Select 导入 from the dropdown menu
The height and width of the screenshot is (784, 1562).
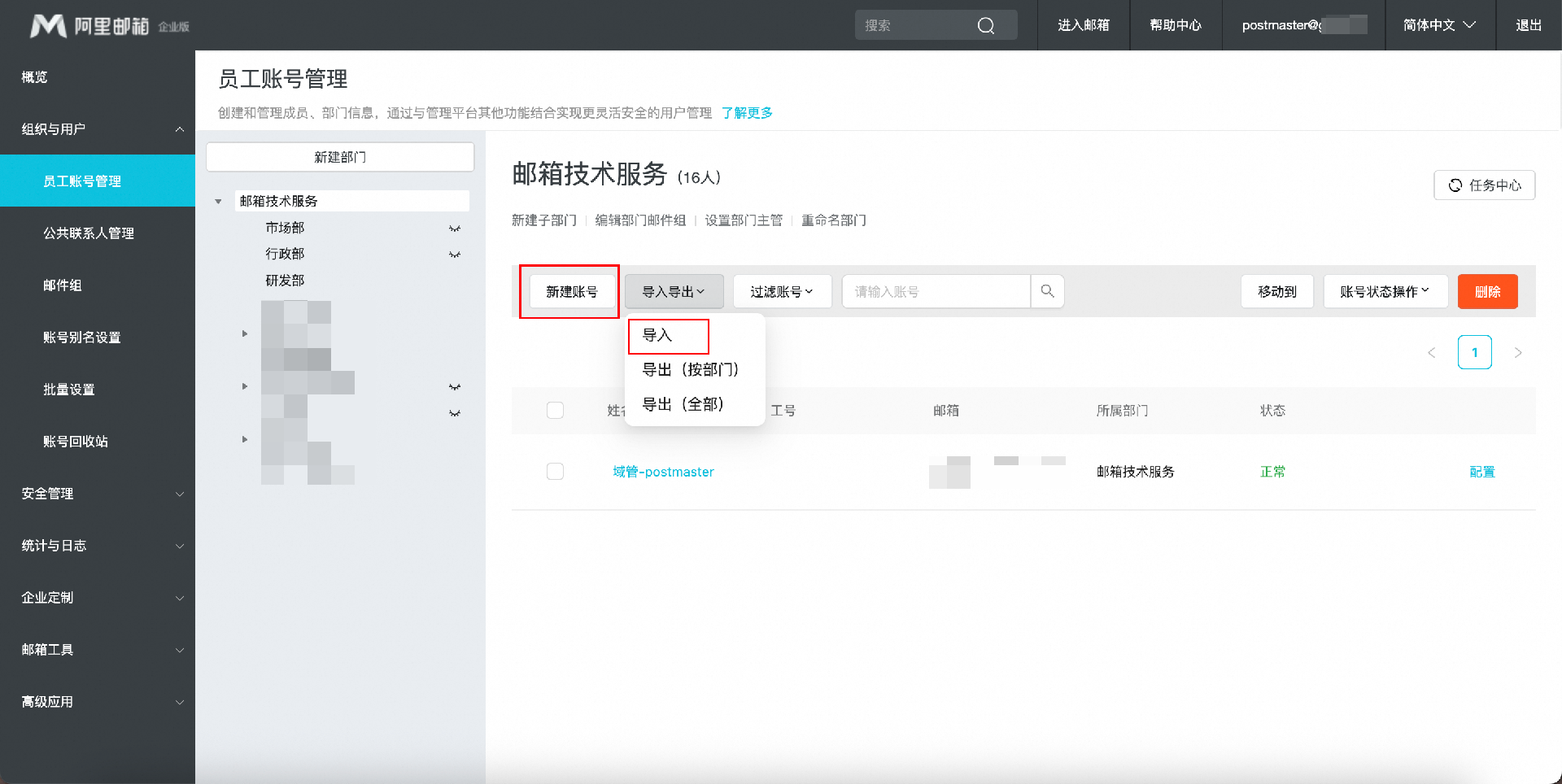(657, 335)
